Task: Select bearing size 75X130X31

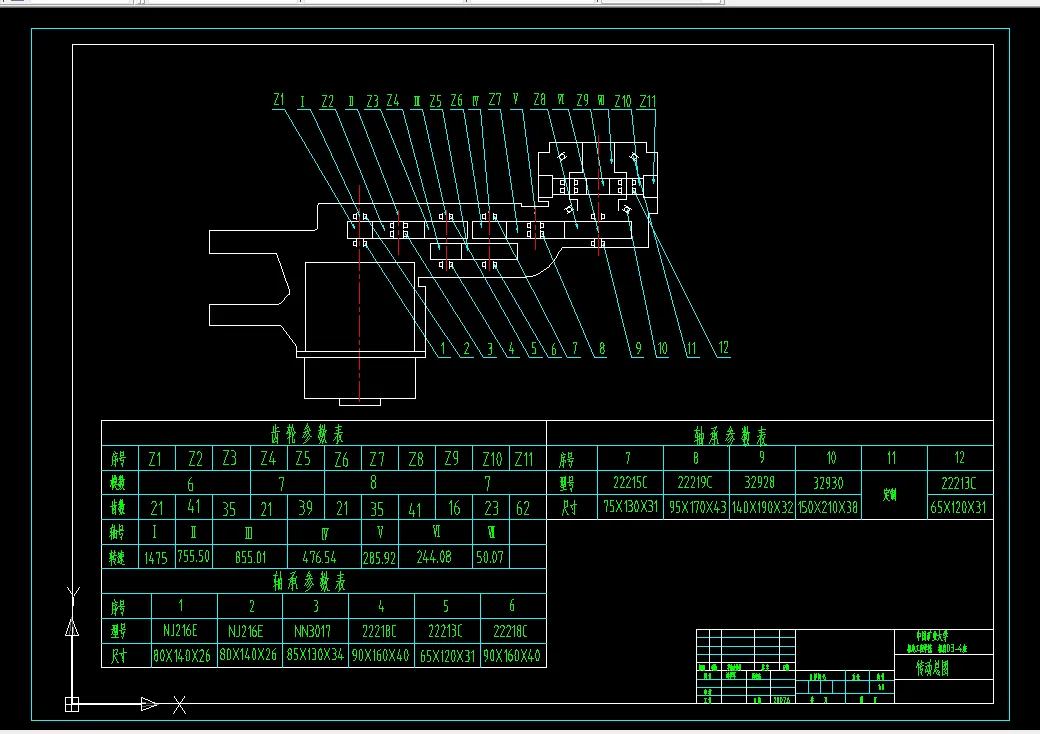Action: coord(630,507)
